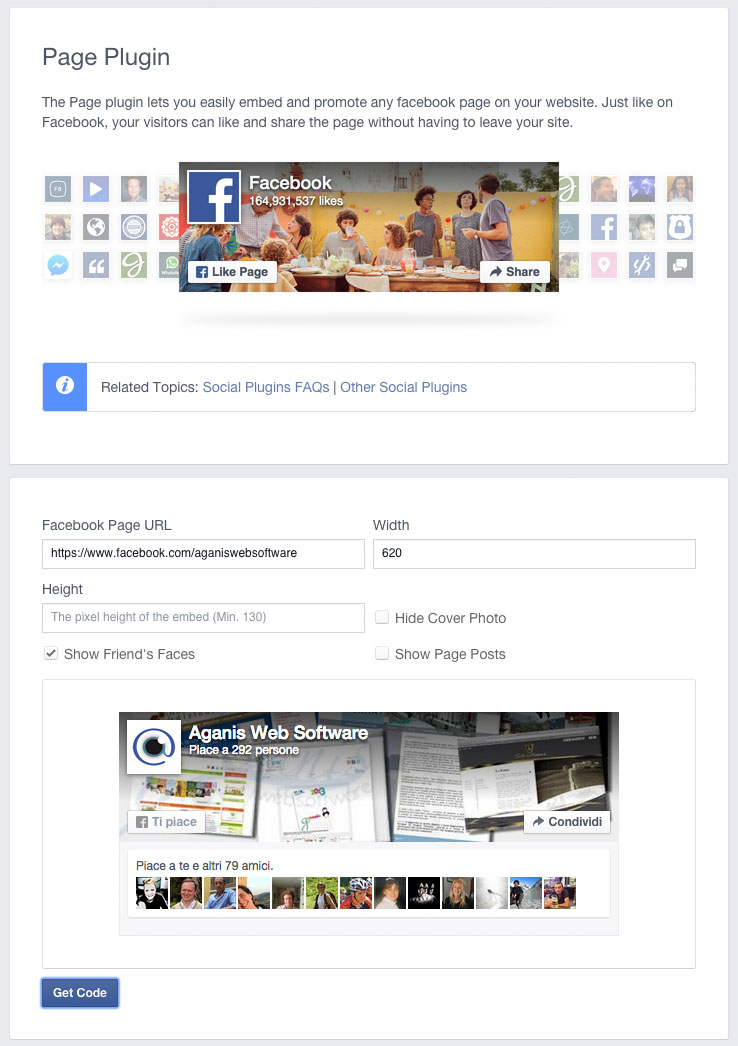The width and height of the screenshot is (738, 1046).
Task: Click the Get Code button
Action: click(x=80, y=993)
